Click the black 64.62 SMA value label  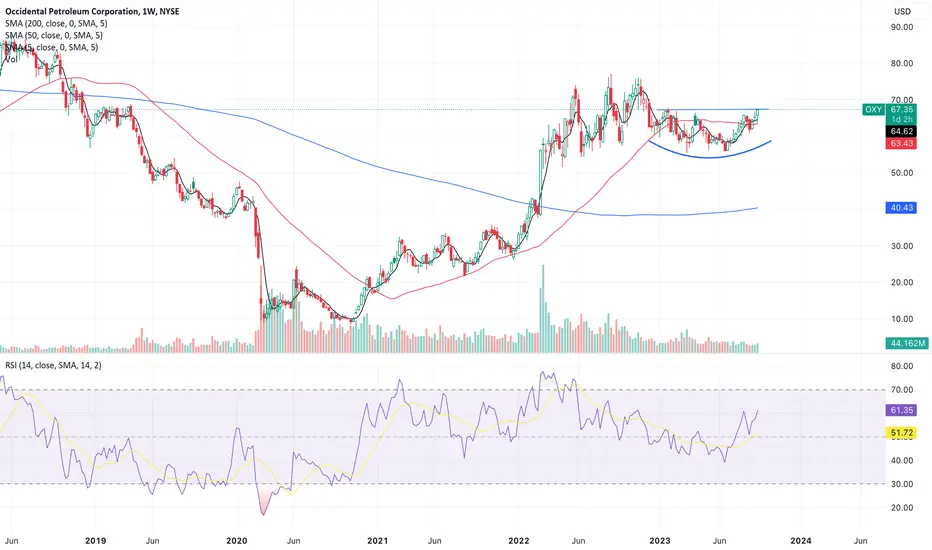902,131
